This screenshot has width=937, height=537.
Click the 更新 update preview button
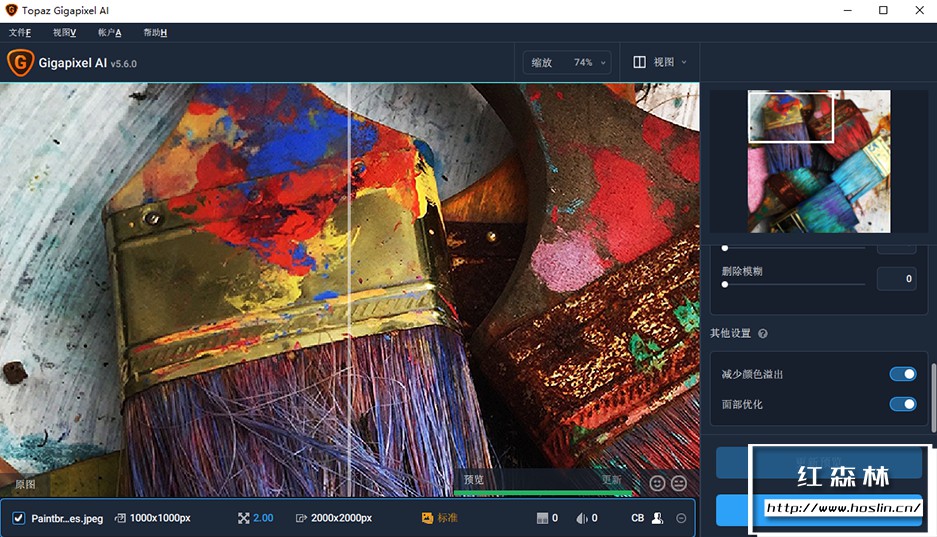point(611,480)
